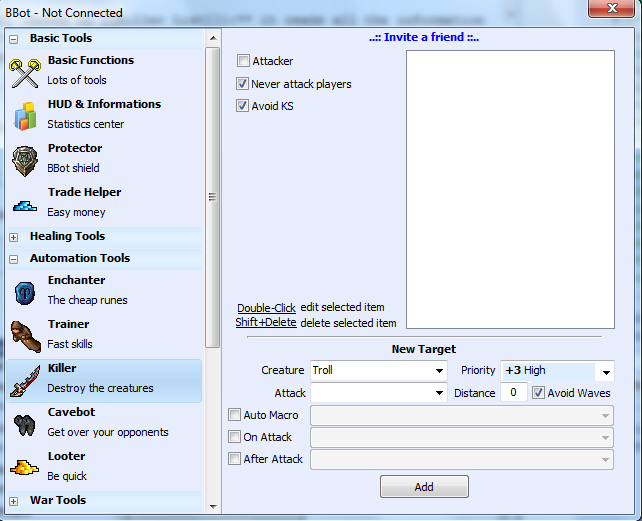Open the Creature dropdown showing Troll
Image resolution: width=642 pixels, height=521 pixels.
point(379,370)
